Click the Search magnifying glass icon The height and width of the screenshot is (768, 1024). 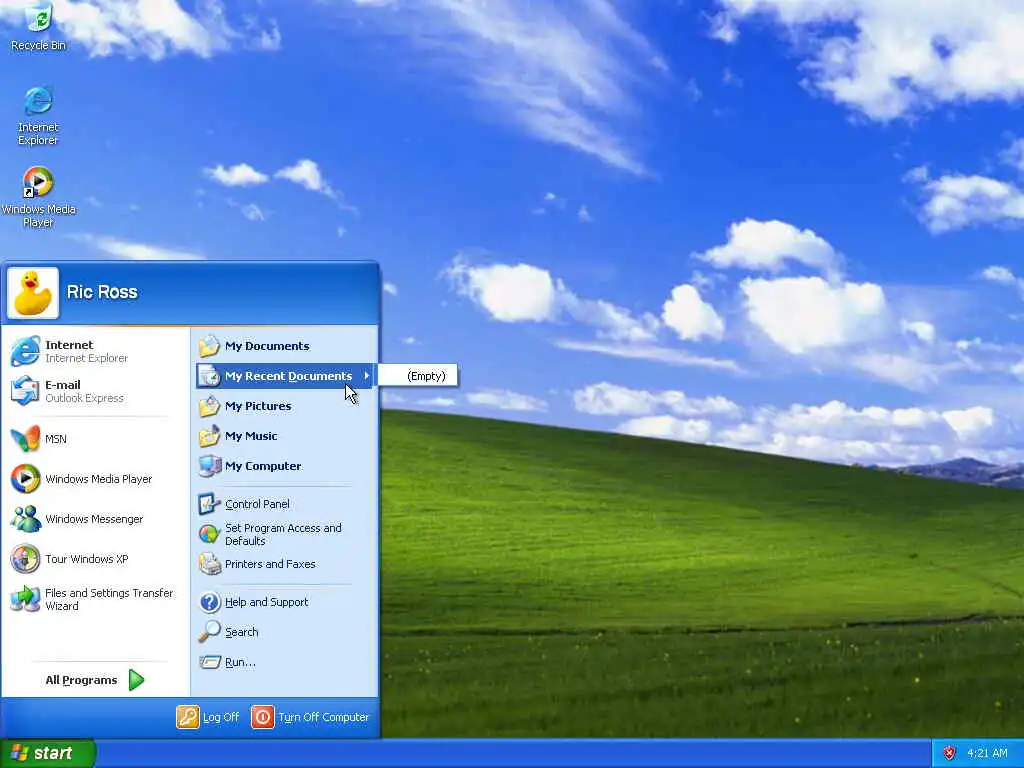[x=209, y=632]
